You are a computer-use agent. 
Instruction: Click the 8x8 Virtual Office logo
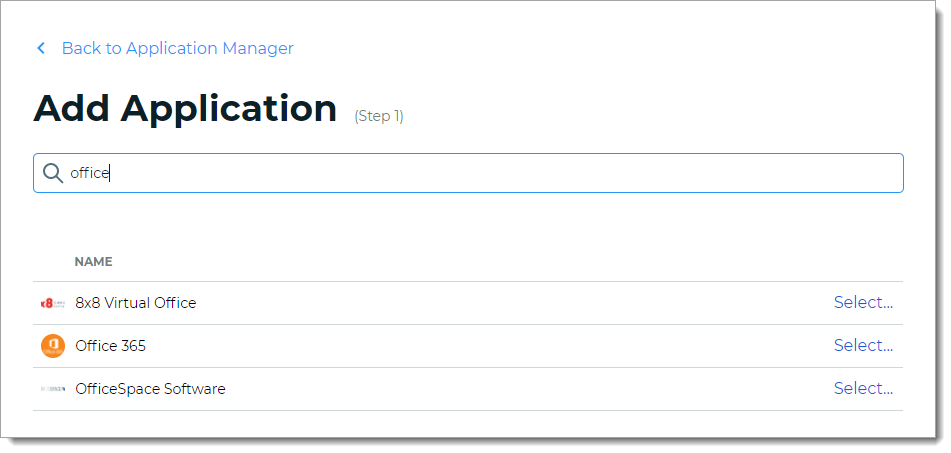pyautogui.click(x=53, y=303)
